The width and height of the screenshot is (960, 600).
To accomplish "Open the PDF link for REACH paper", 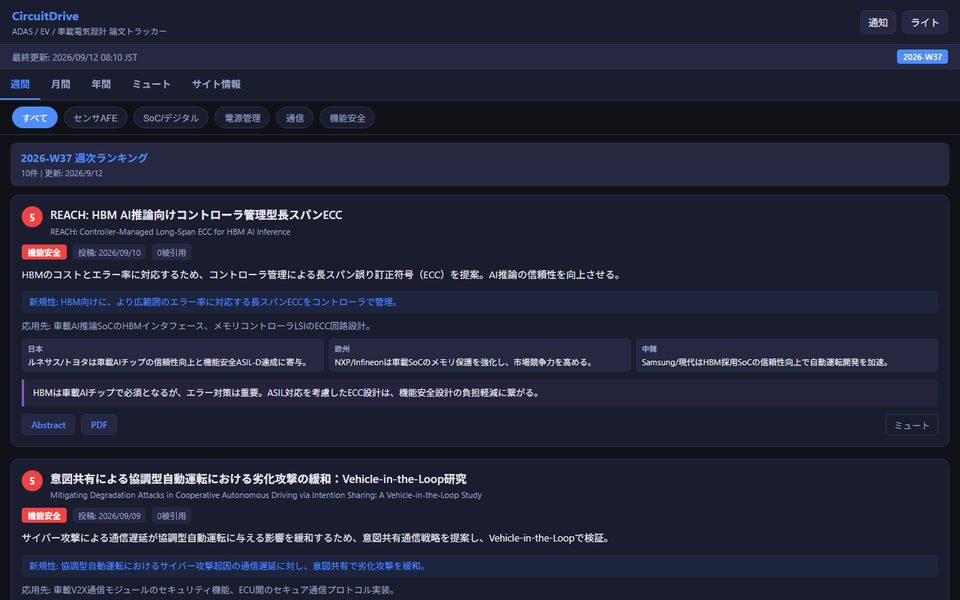I will tap(99, 425).
